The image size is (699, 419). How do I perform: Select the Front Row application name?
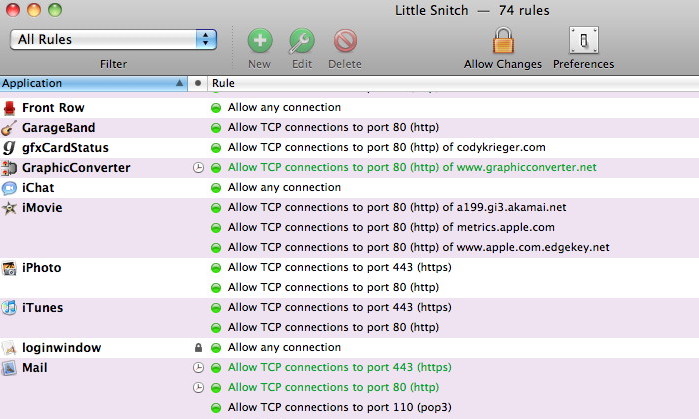(x=53, y=107)
